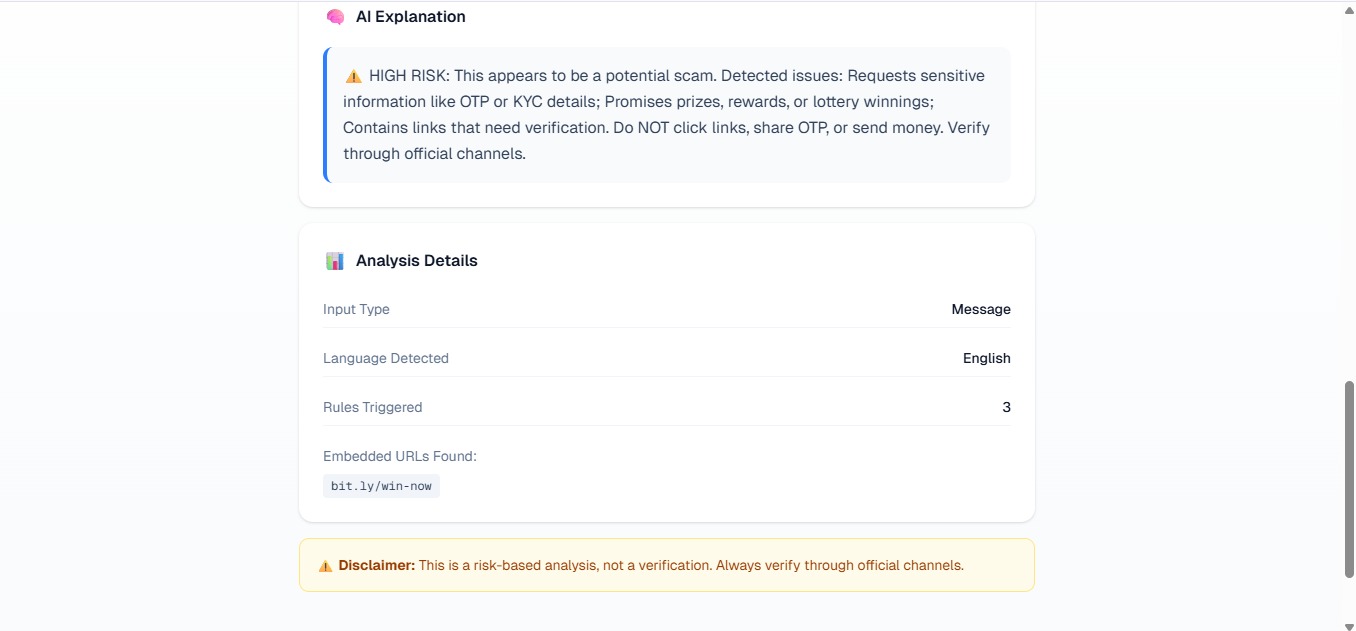Click the Embedded URLs Found label

[x=400, y=456]
